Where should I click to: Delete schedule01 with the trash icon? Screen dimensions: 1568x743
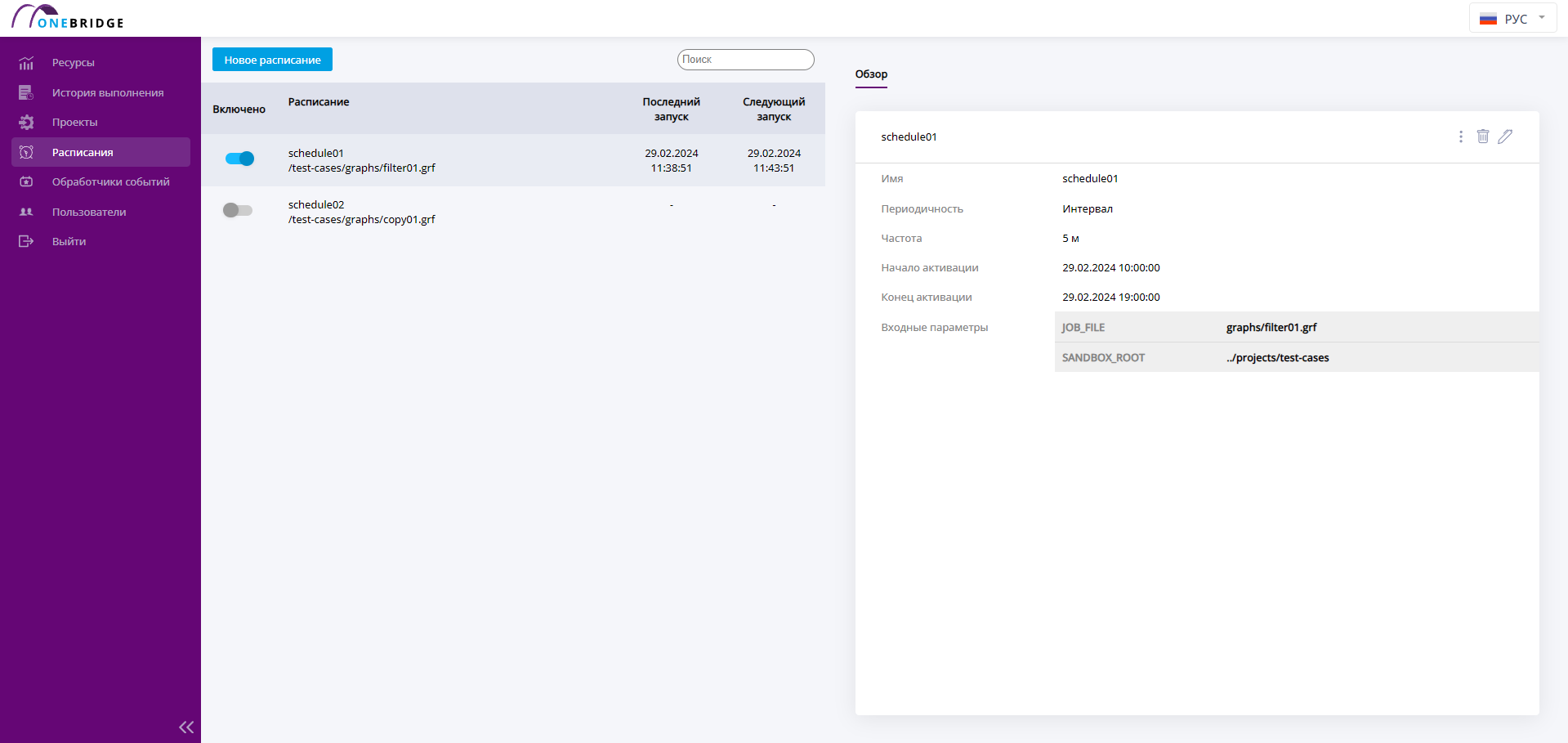tap(1483, 137)
